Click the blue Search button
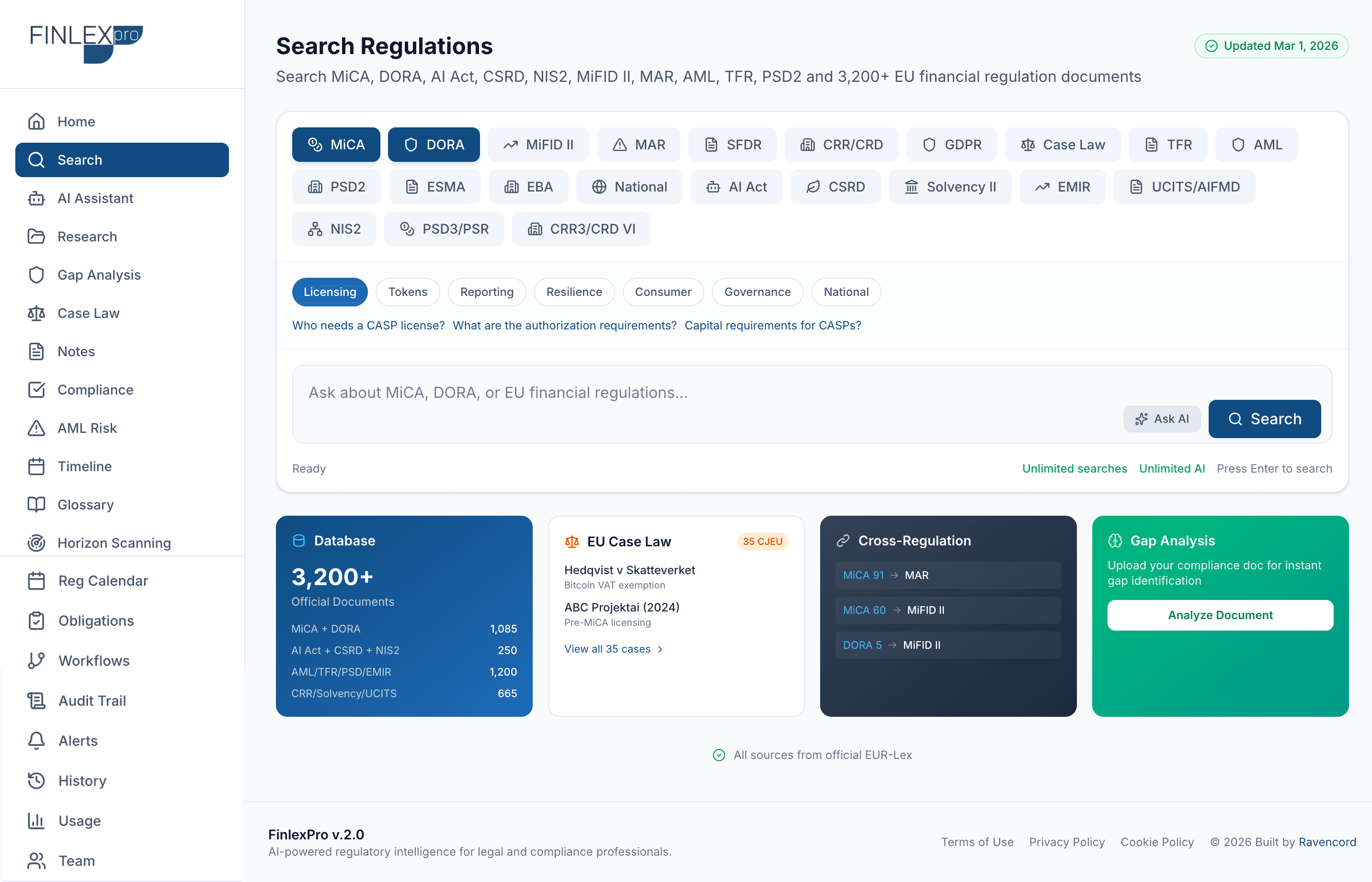 pyautogui.click(x=1264, y=418)
